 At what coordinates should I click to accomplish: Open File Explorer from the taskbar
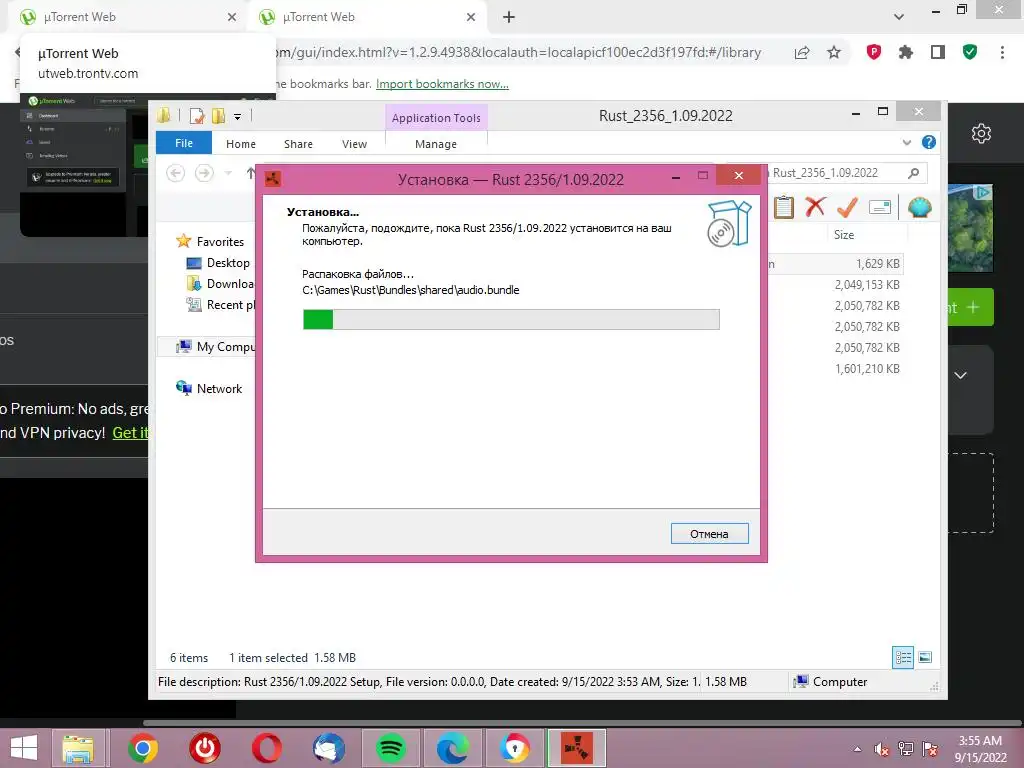click(x=78, y=748)
